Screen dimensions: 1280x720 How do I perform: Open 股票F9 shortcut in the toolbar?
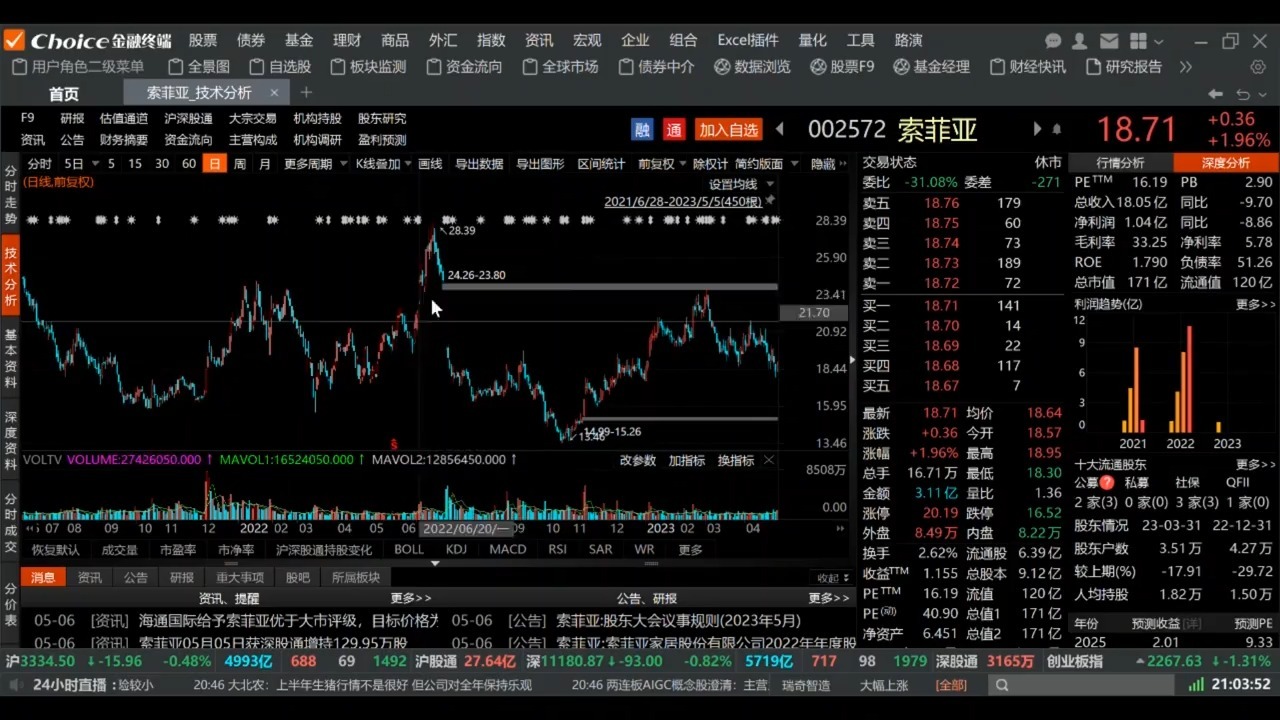click(x=842, y=67)
